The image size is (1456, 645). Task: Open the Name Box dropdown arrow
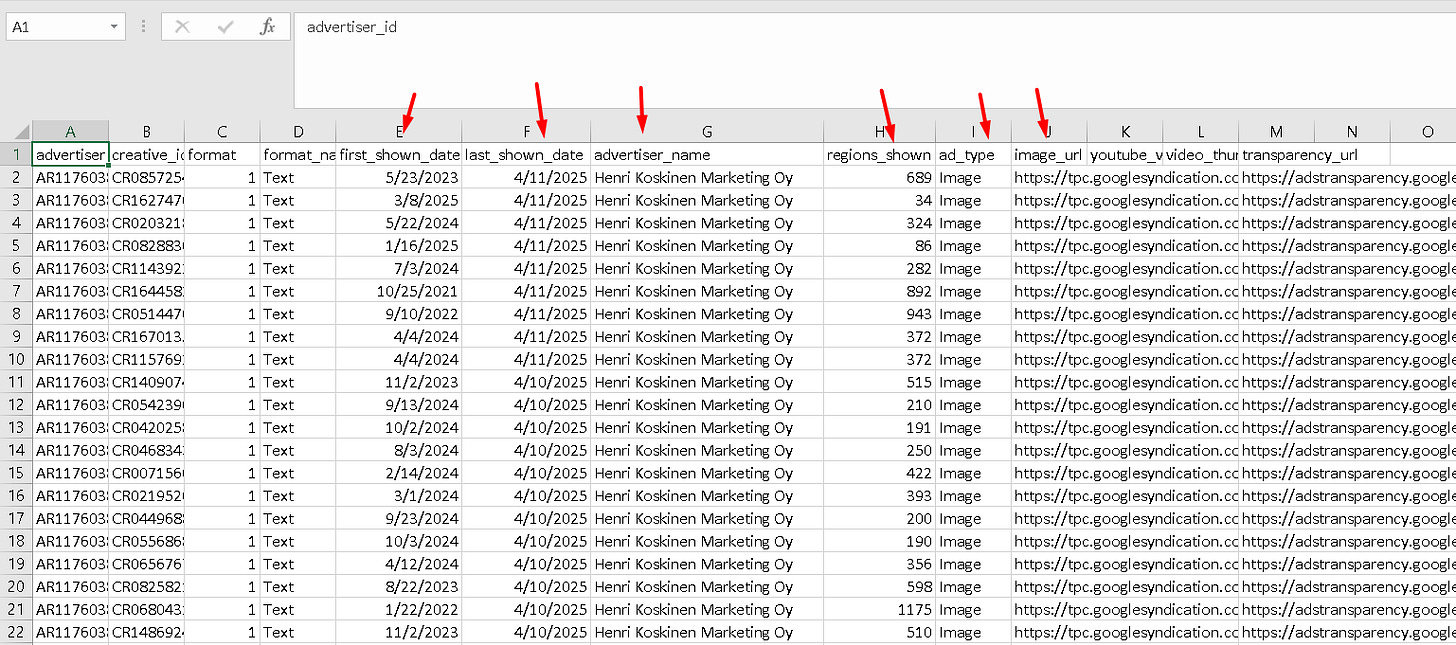point(114,27)
